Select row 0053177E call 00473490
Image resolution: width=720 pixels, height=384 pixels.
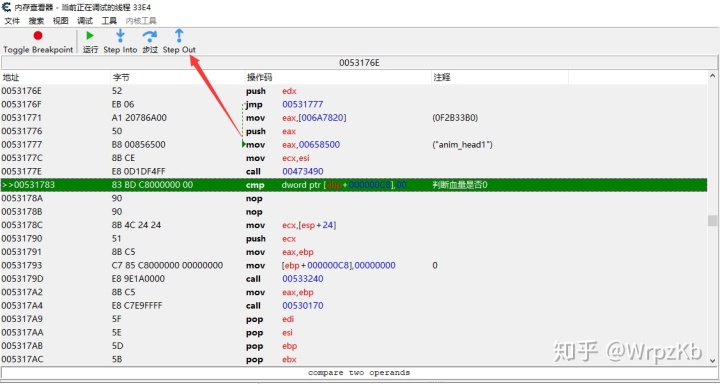[354, 171]
